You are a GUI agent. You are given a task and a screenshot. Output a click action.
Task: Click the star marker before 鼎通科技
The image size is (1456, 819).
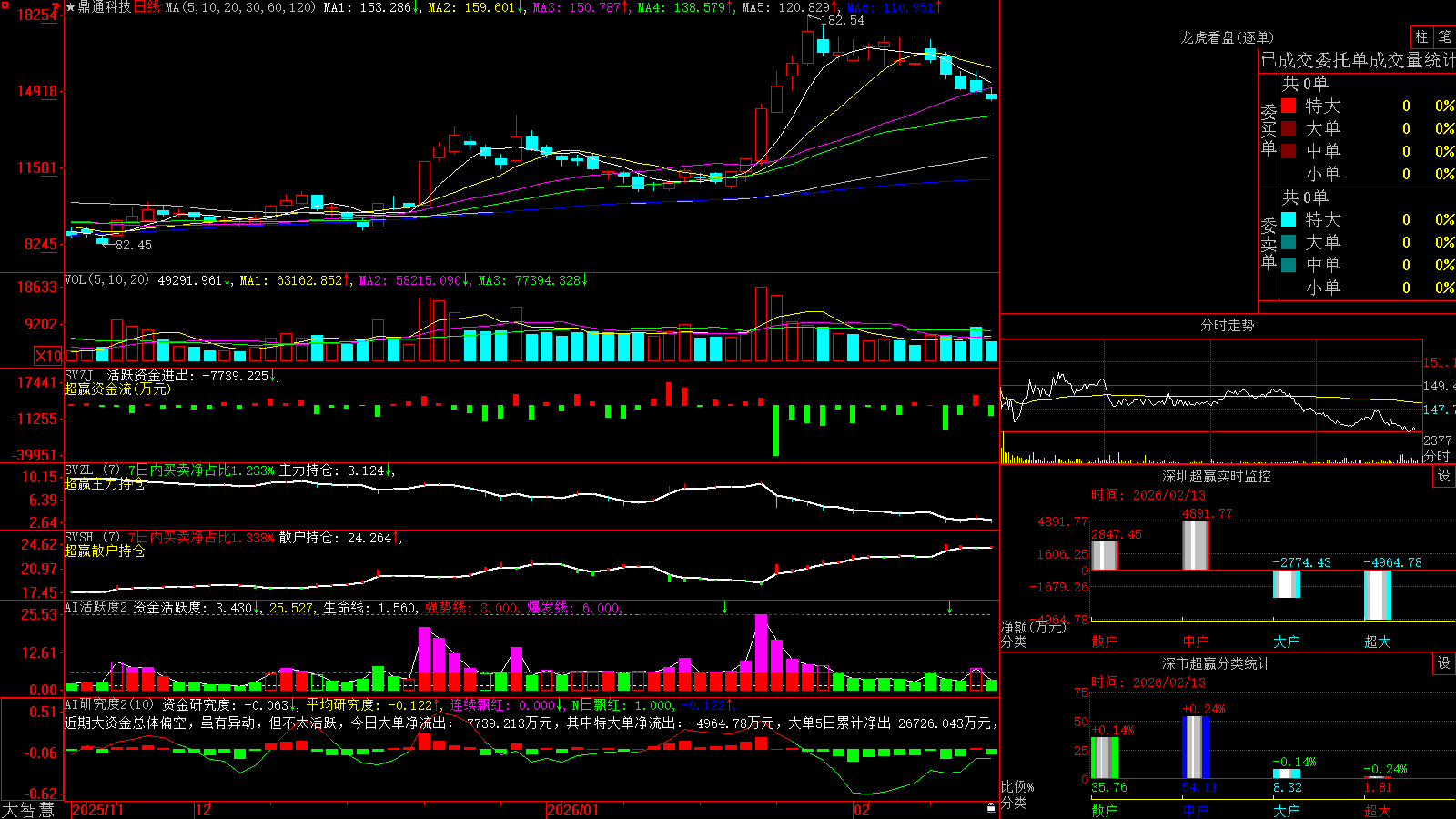[x=71, y=7]
